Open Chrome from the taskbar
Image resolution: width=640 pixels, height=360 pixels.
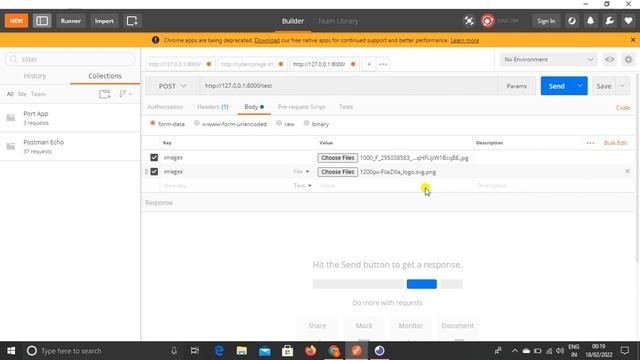pyautogui.click(x=333, y=351)
